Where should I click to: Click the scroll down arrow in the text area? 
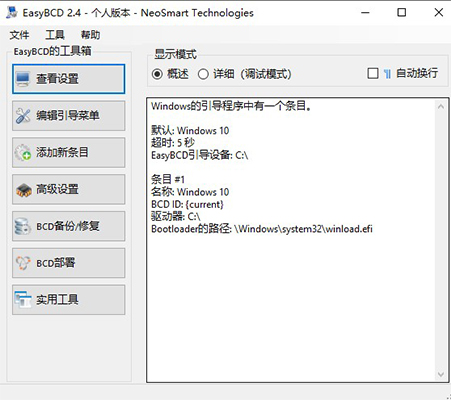click(441, 374)
